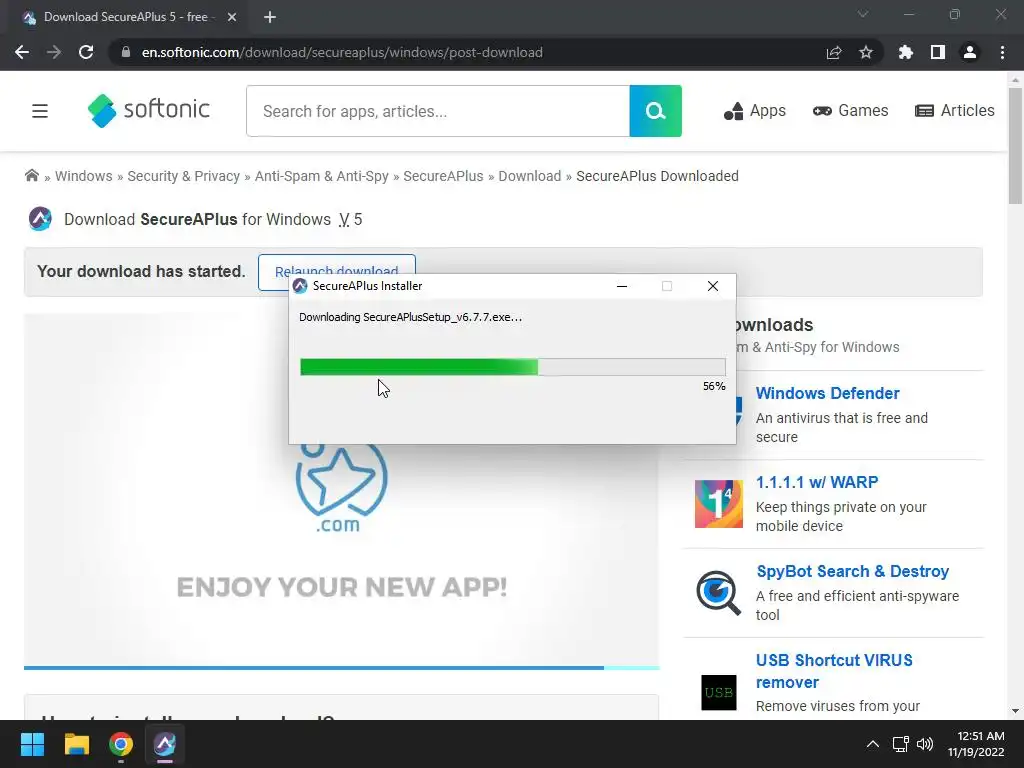Open the tab search chevron
Screen dimensions: 1024x768
tap(863, 14)
